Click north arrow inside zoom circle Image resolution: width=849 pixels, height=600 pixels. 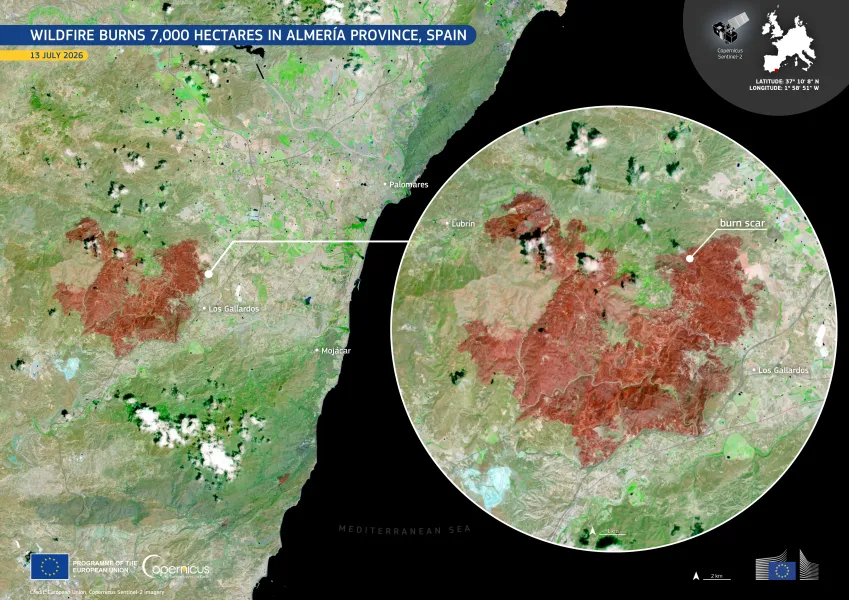pyautogui.click(x=593, y=531)
